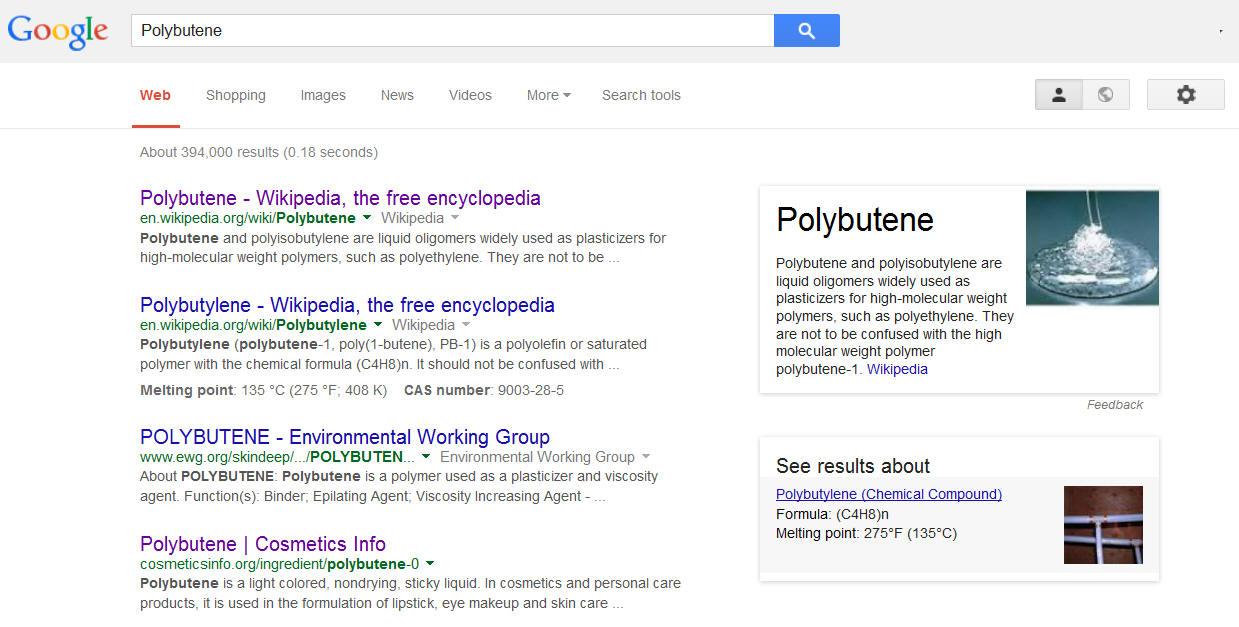Switch to the Images tab
1239x627 pixels.
(x=323, y=96)
